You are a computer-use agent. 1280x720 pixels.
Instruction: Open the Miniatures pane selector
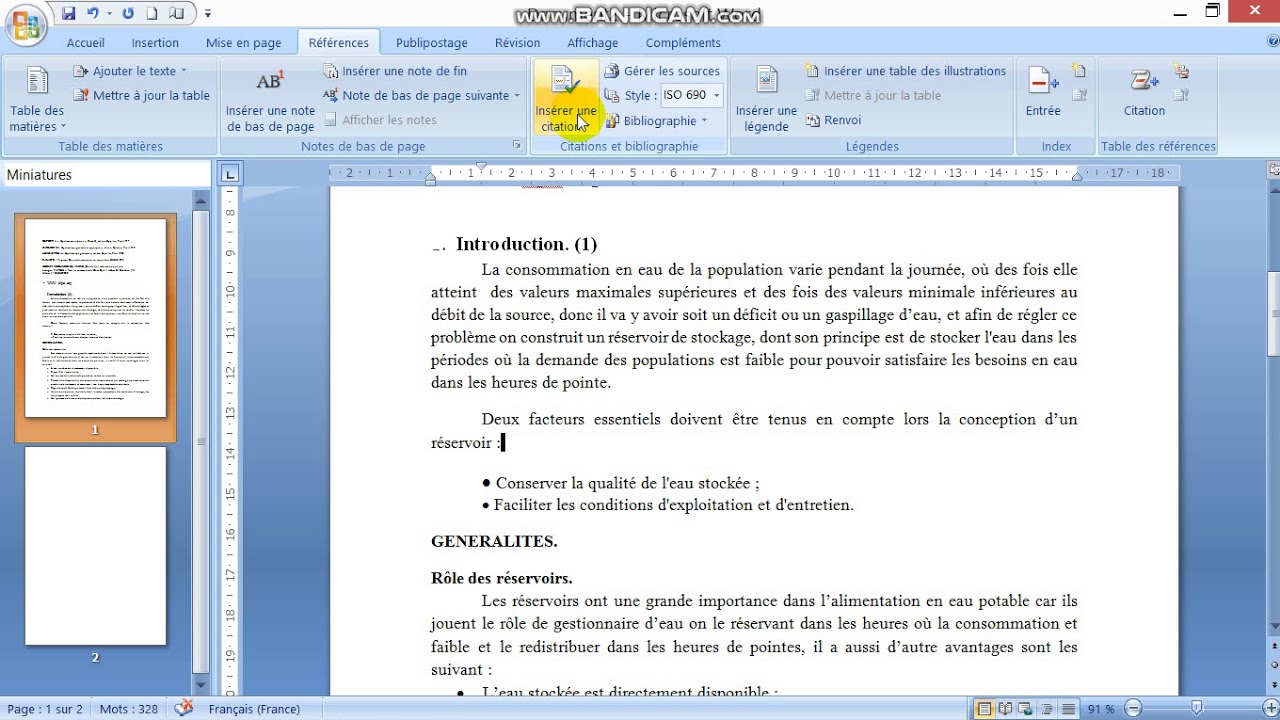point(106,175)
